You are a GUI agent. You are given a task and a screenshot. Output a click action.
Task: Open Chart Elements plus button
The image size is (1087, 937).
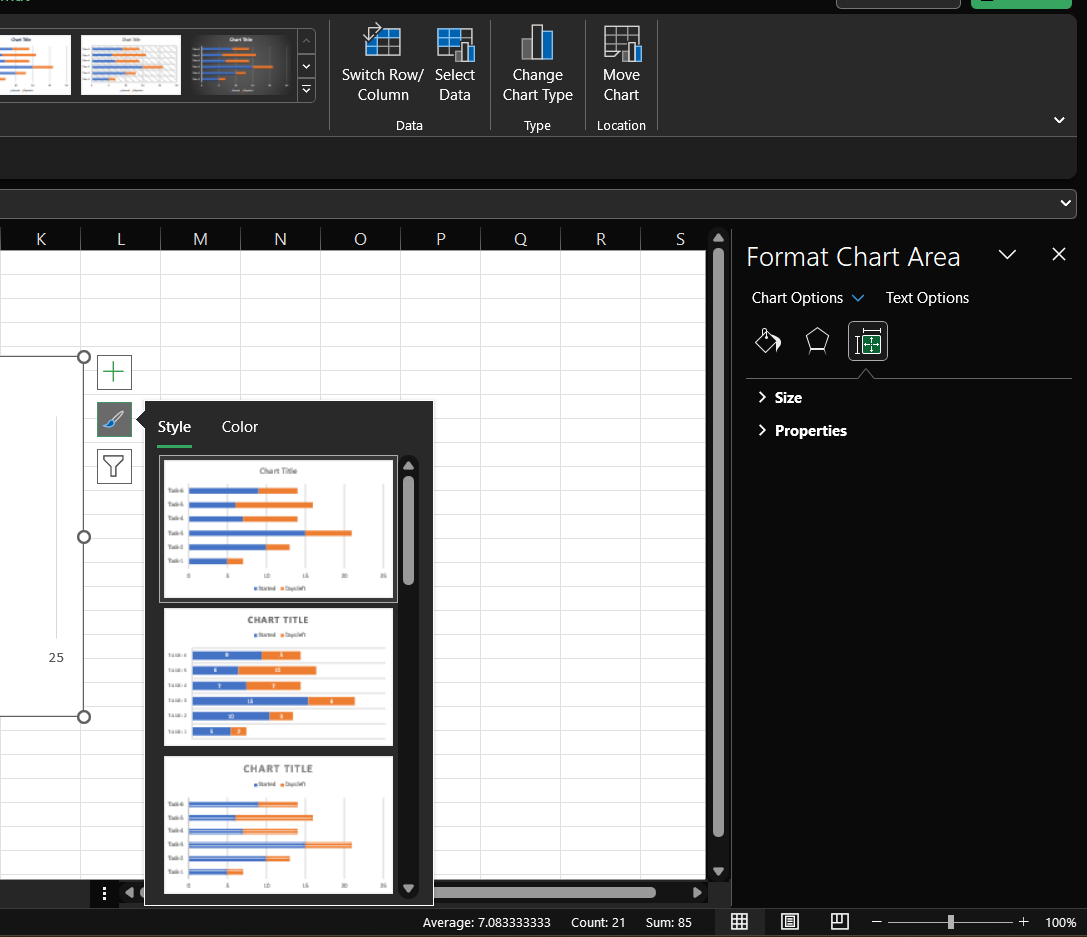coord(114,372)
